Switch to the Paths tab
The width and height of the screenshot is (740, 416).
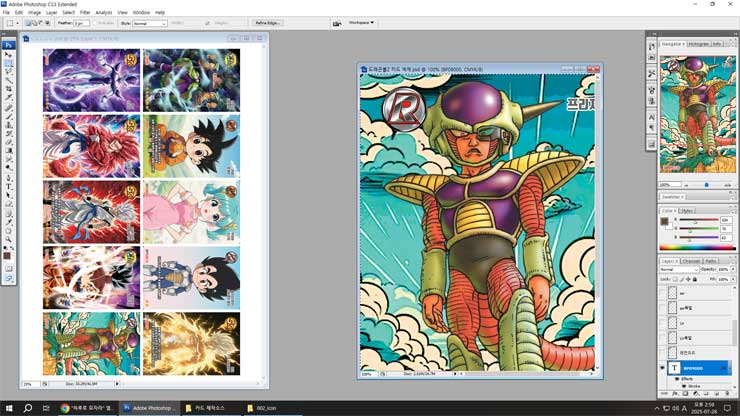pos(711,261)
